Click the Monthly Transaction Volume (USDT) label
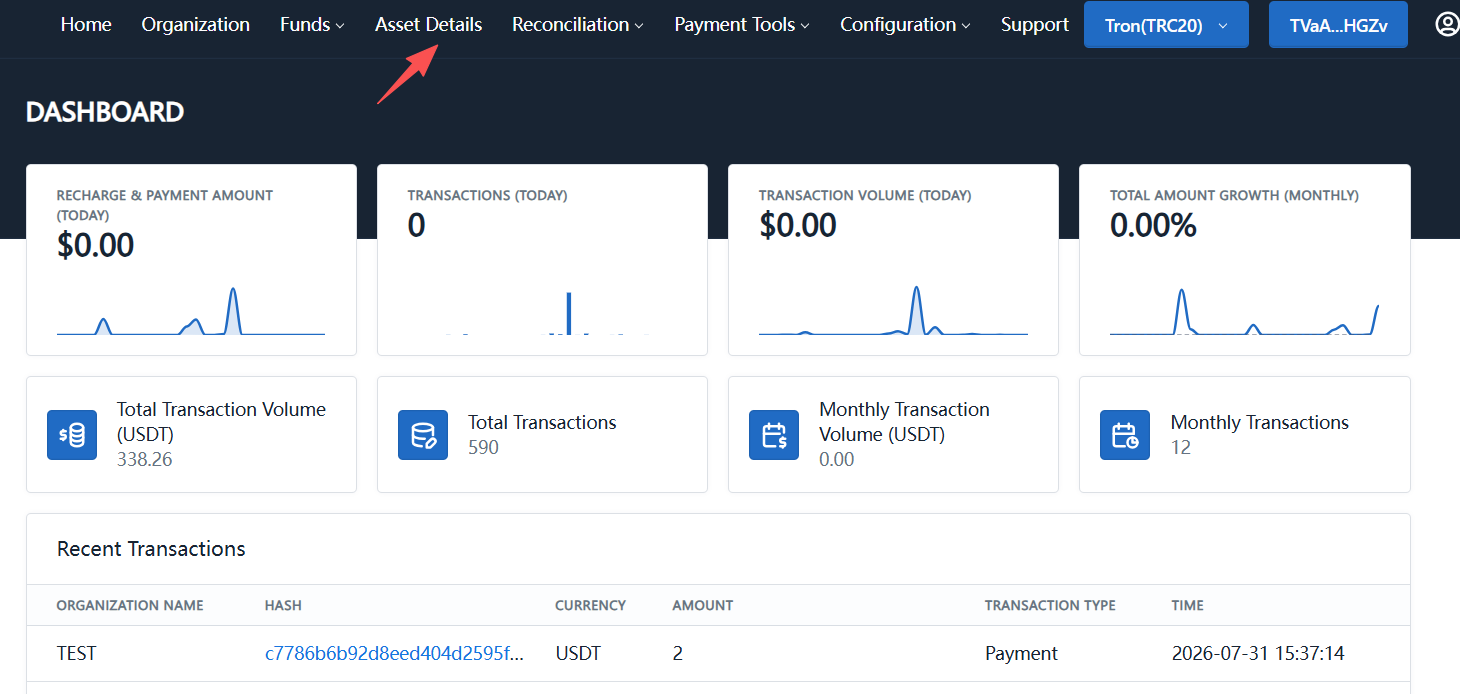 pyautogui.click(x=904, y=422)
